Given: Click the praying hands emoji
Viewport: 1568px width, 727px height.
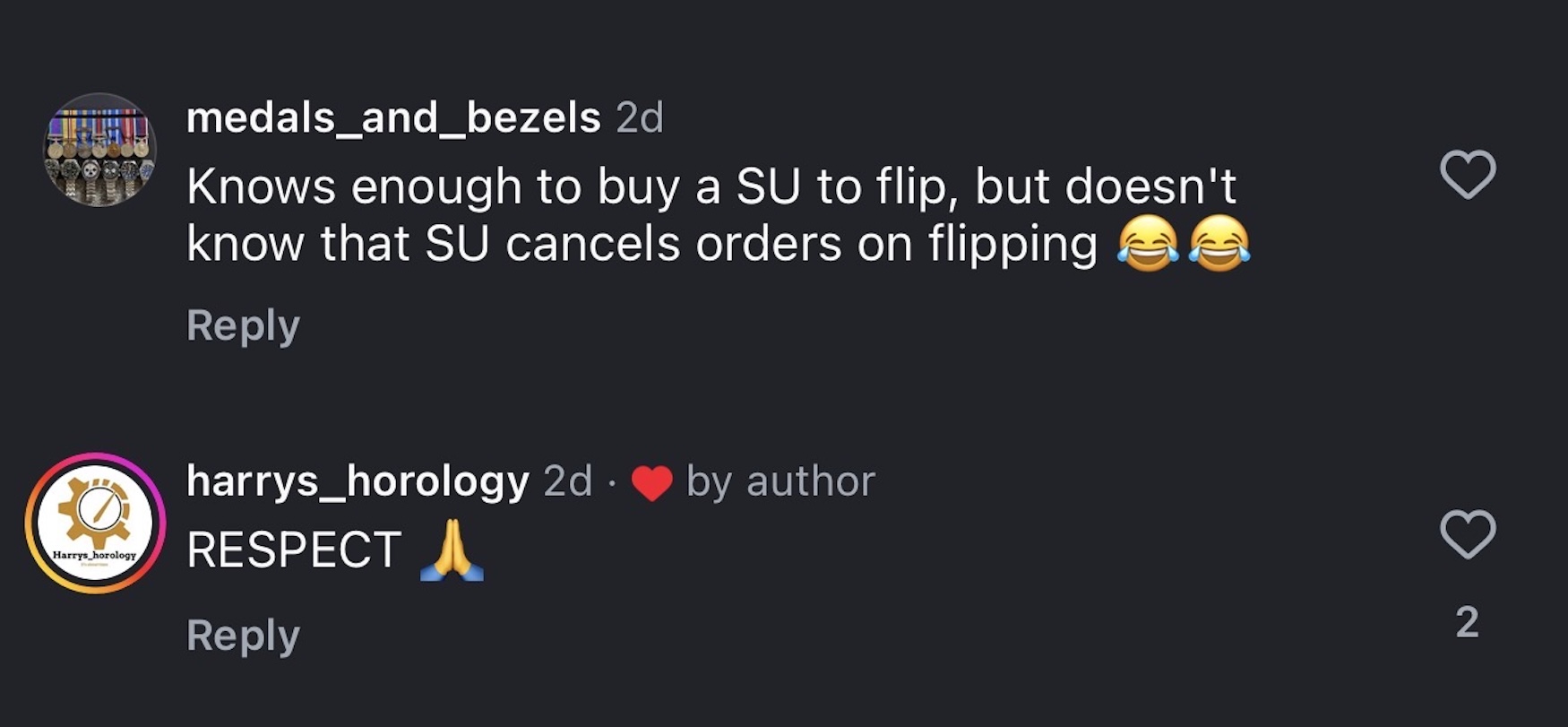Looking at the screenshot, I should tap(452, 550).
